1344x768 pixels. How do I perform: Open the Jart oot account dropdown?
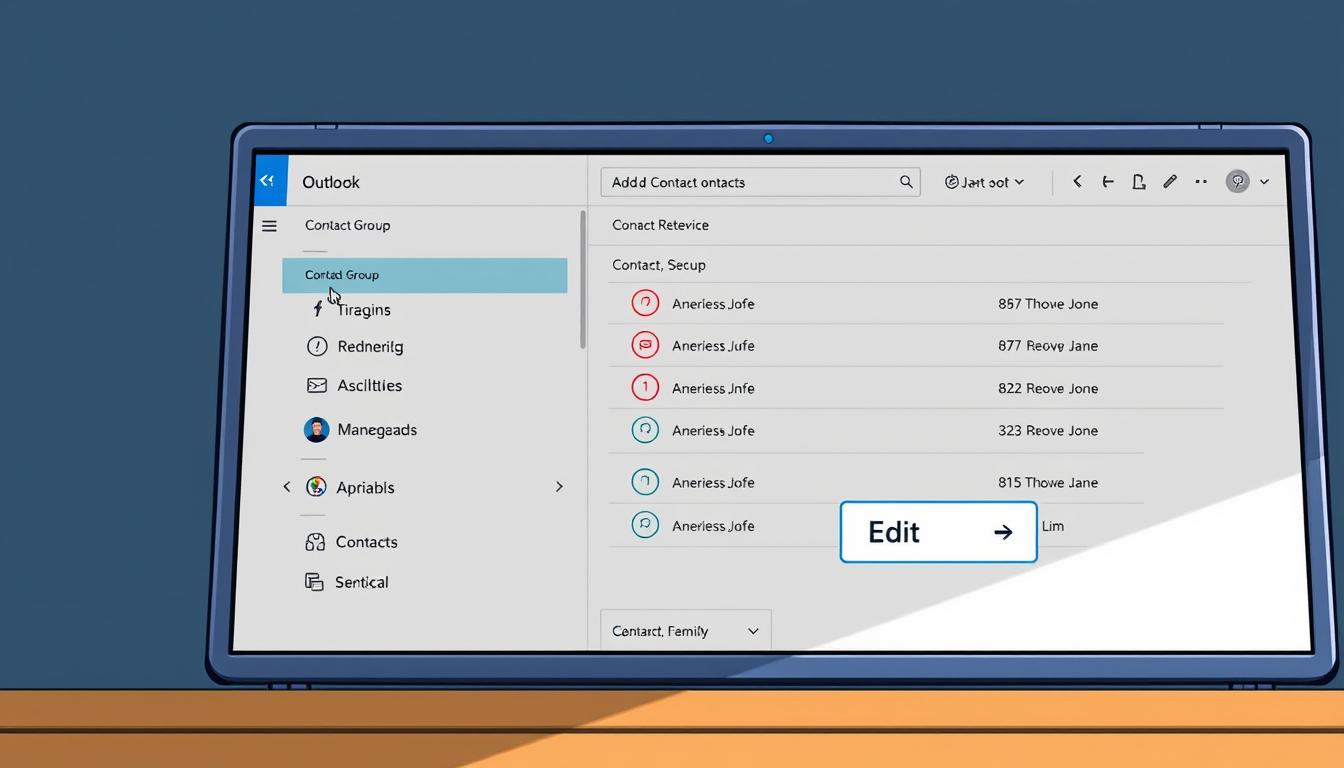tap(984, 181)
